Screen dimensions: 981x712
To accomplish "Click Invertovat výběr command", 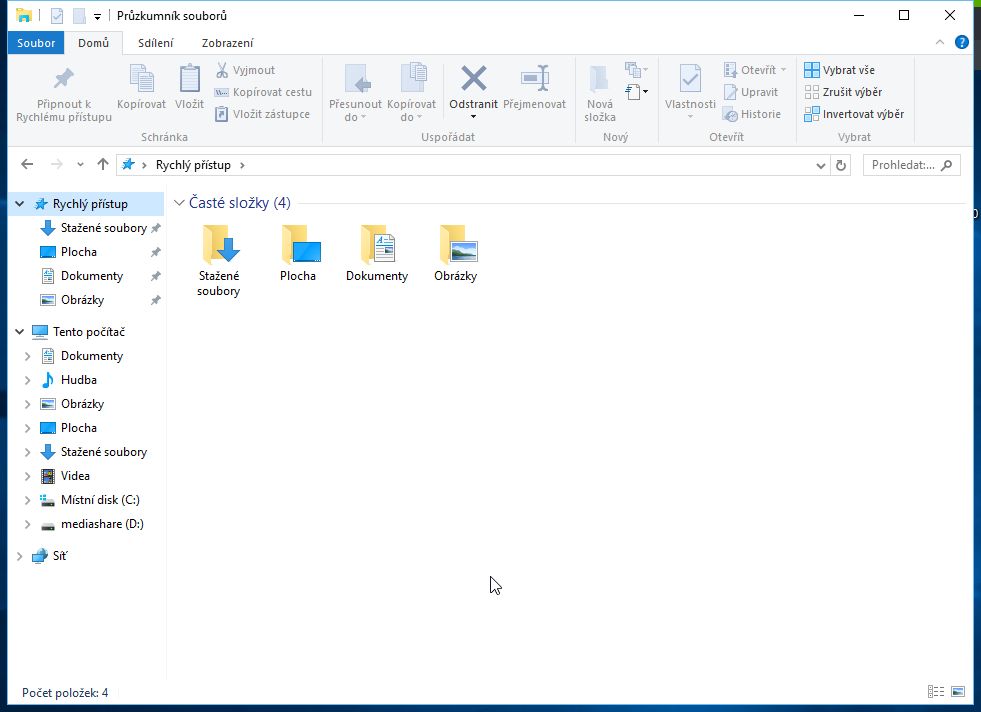I will [854, 114].
